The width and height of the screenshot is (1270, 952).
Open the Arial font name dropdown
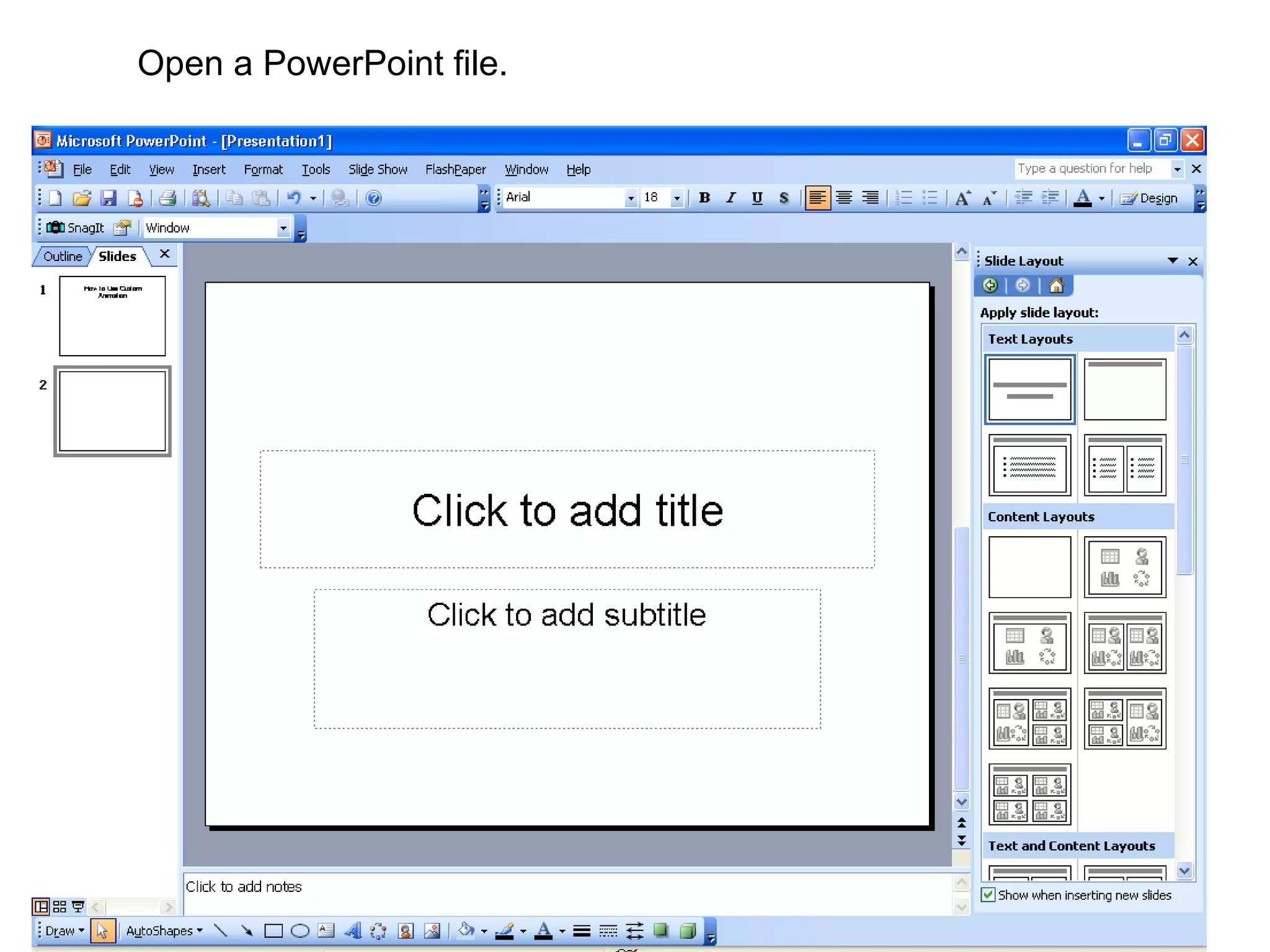click(x=631, y=198)
